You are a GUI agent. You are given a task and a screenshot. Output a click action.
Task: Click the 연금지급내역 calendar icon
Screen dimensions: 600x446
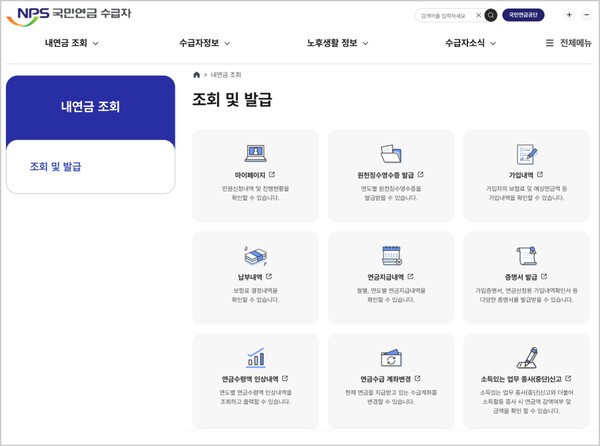(x=391, y=256)
